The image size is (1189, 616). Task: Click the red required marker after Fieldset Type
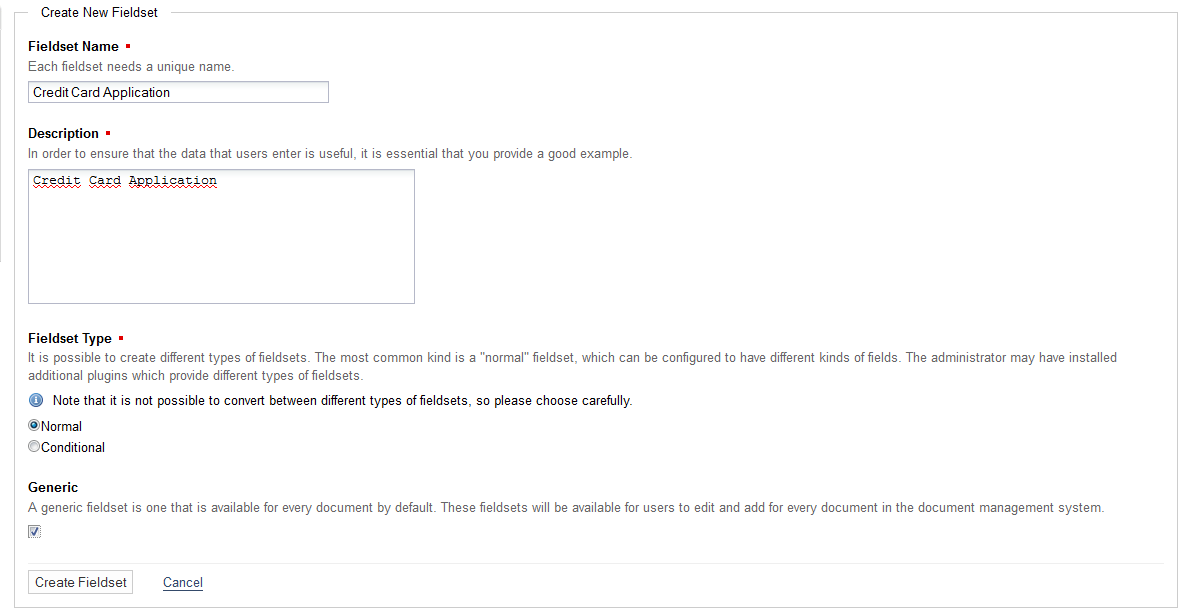(121, 338)
